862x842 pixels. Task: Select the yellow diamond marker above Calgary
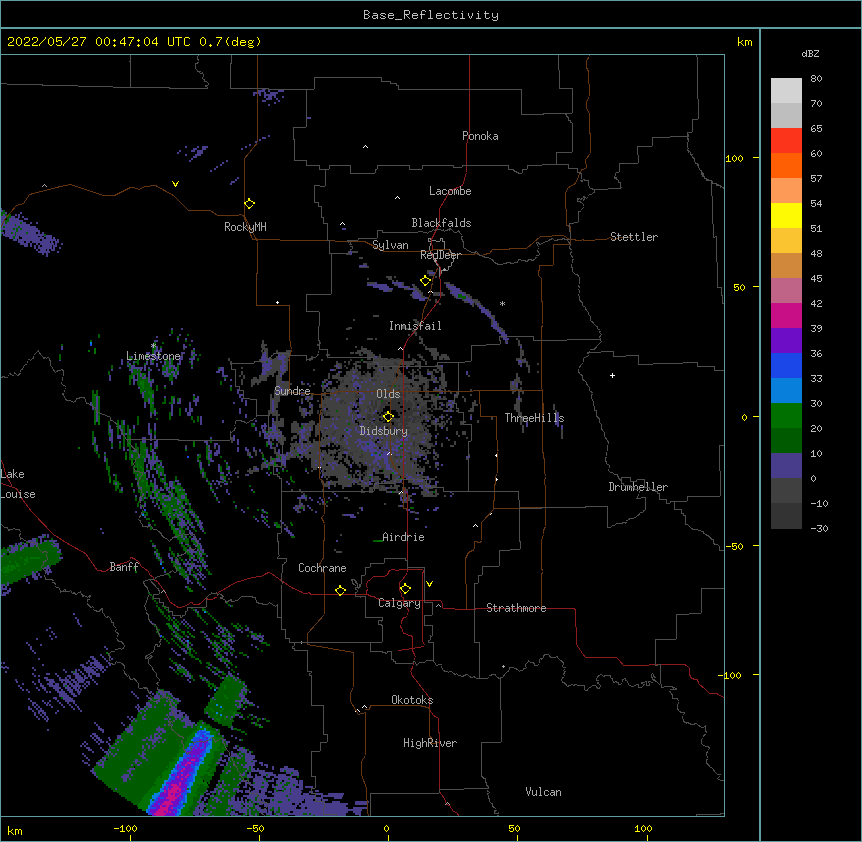click(x=405, y=589)
